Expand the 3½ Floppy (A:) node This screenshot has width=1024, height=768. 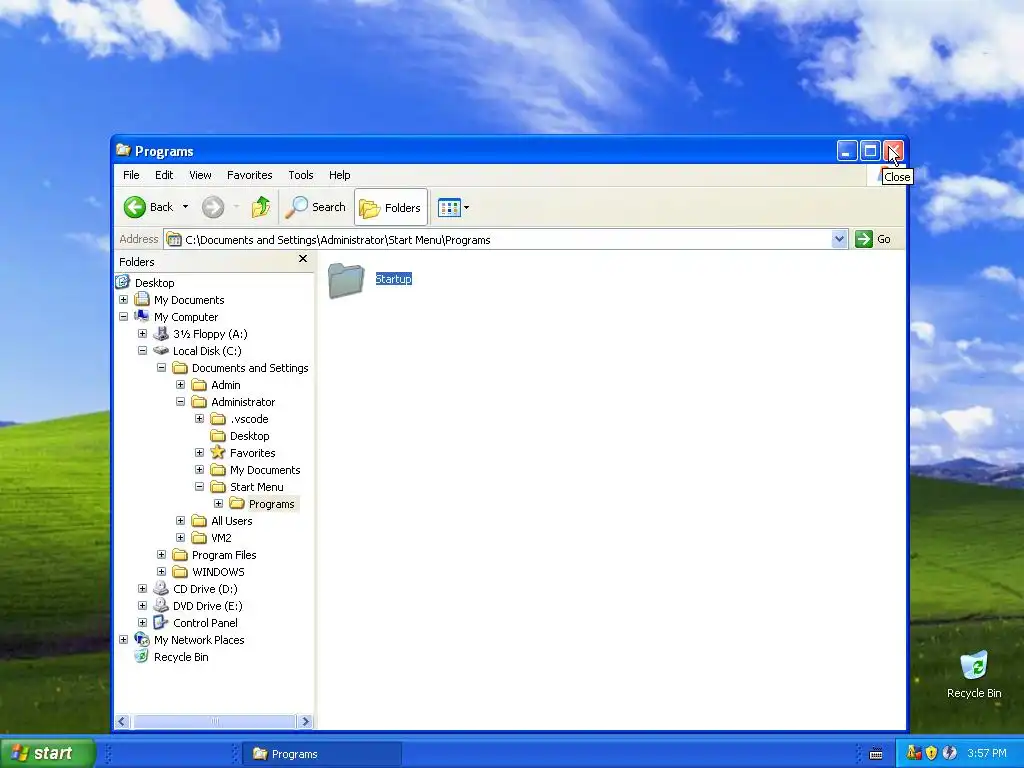[x=142, y=334]
